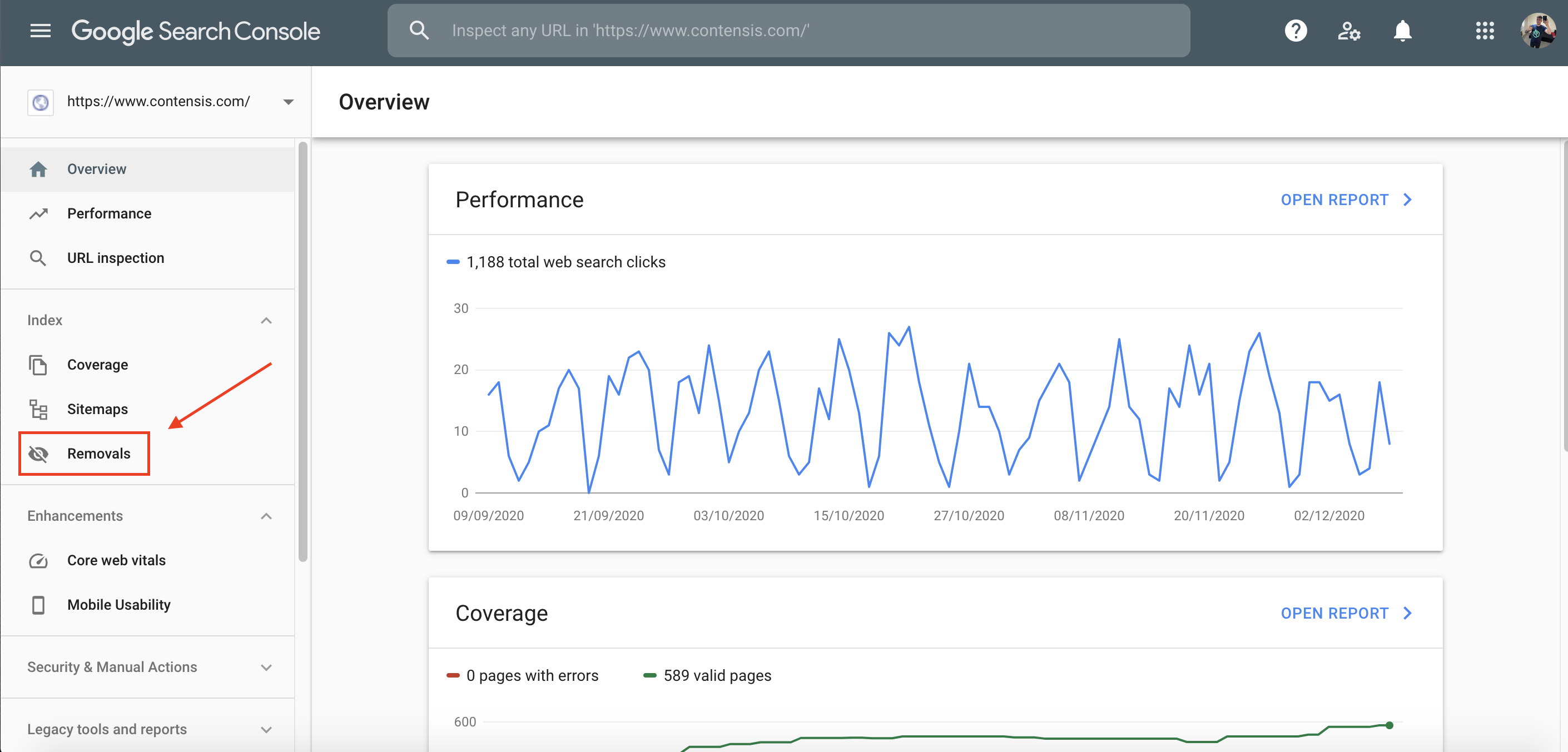Click the property globe icon

point(40,102)
